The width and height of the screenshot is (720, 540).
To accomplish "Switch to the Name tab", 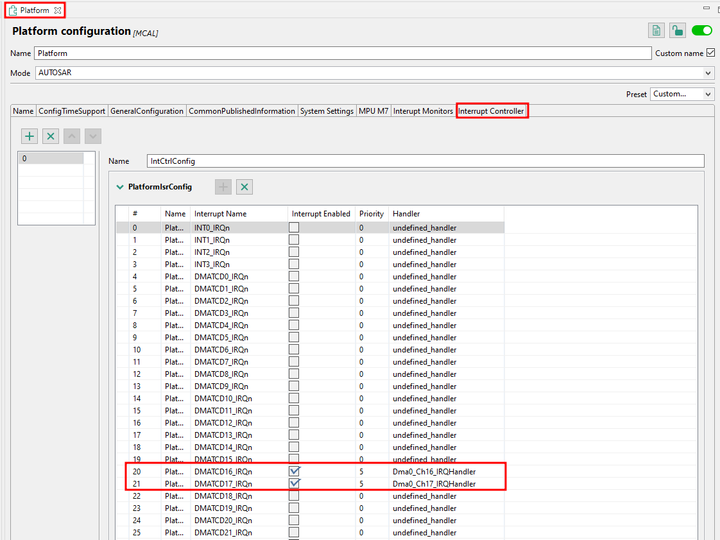I will tap(23, 111).
